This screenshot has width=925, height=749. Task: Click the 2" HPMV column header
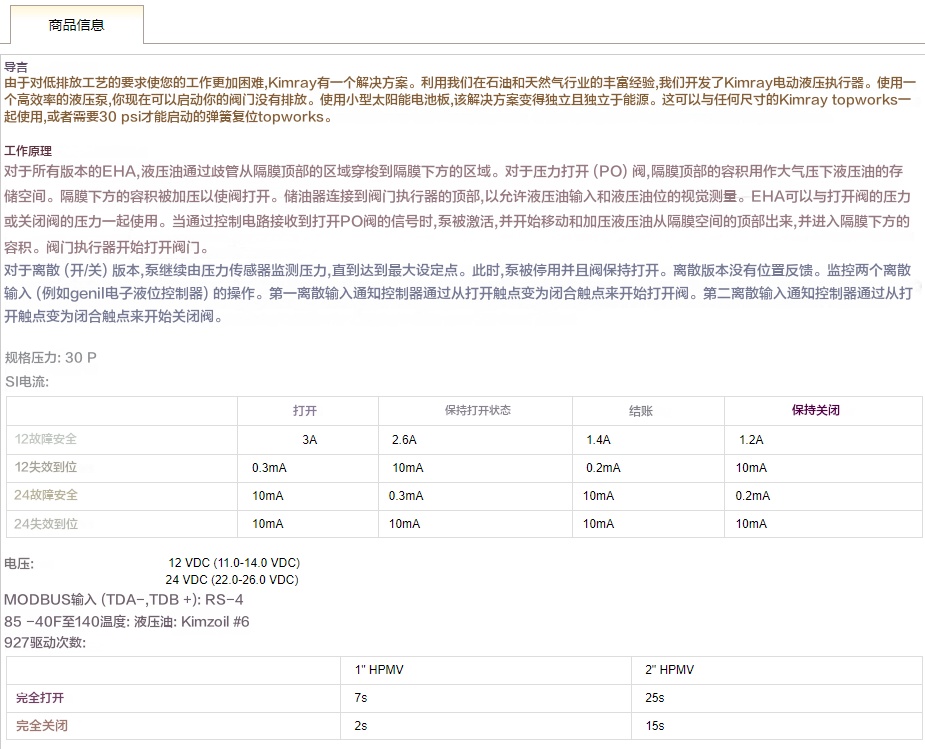pyautogui.click(x=670, y=670)
